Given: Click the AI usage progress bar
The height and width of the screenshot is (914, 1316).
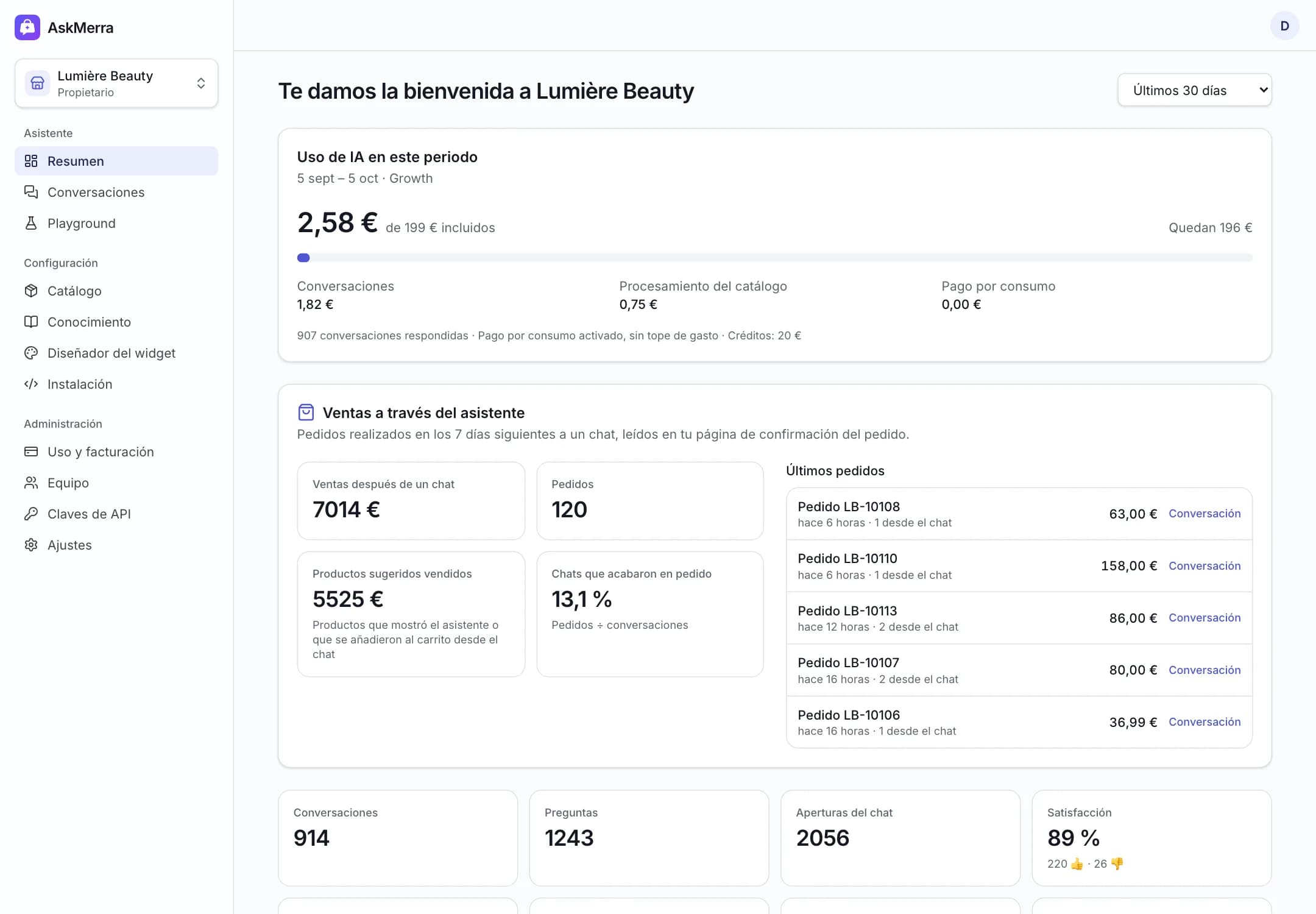Looking at the screenshot, I should (x=774, y=258).
